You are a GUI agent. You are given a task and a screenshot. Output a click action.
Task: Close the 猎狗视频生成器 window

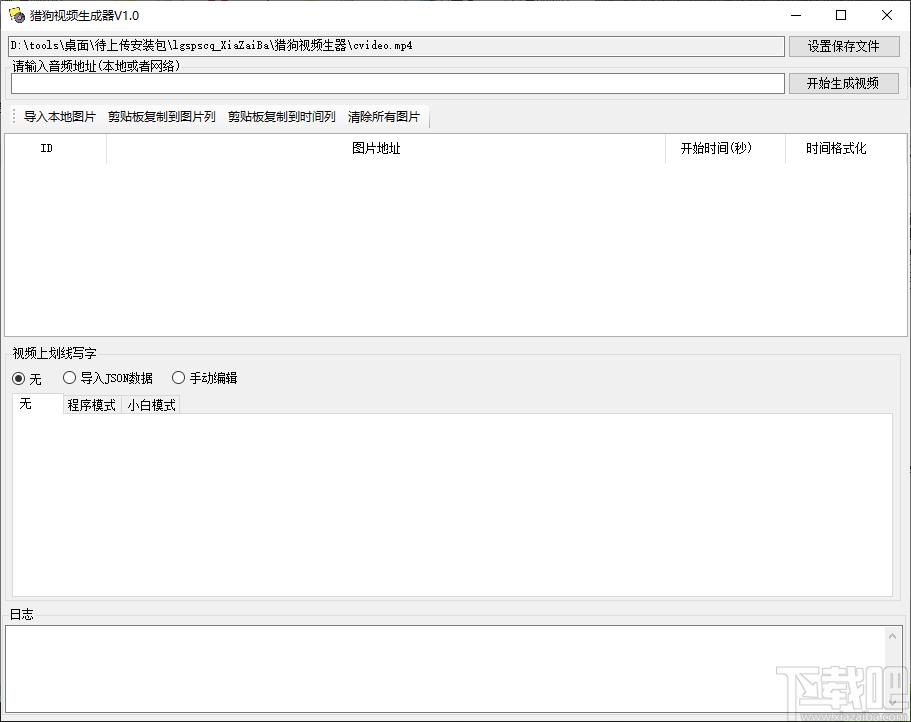(x=887, y=15)
